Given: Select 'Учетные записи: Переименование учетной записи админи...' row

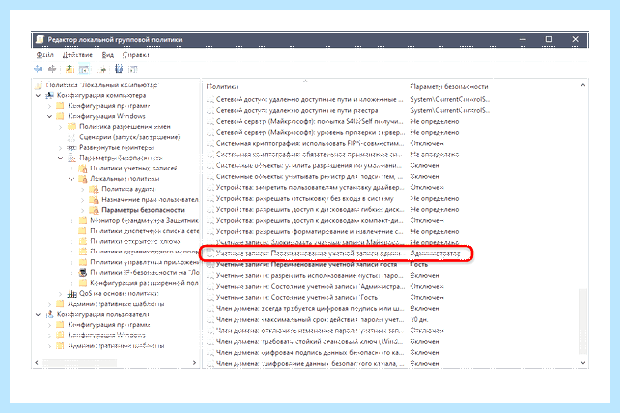Looking at the screenshot, I should click(x=336, y=253).
